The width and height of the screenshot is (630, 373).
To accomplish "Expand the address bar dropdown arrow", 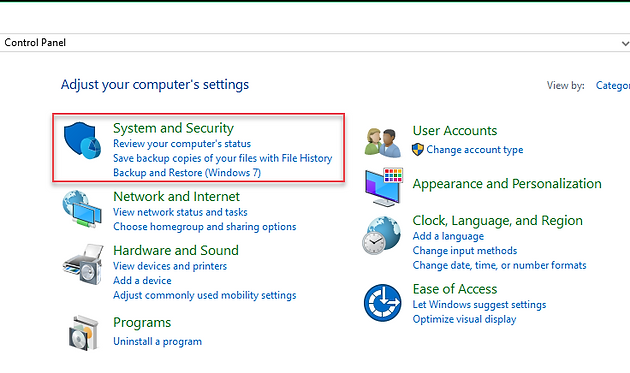I will (x=625, y=43).
